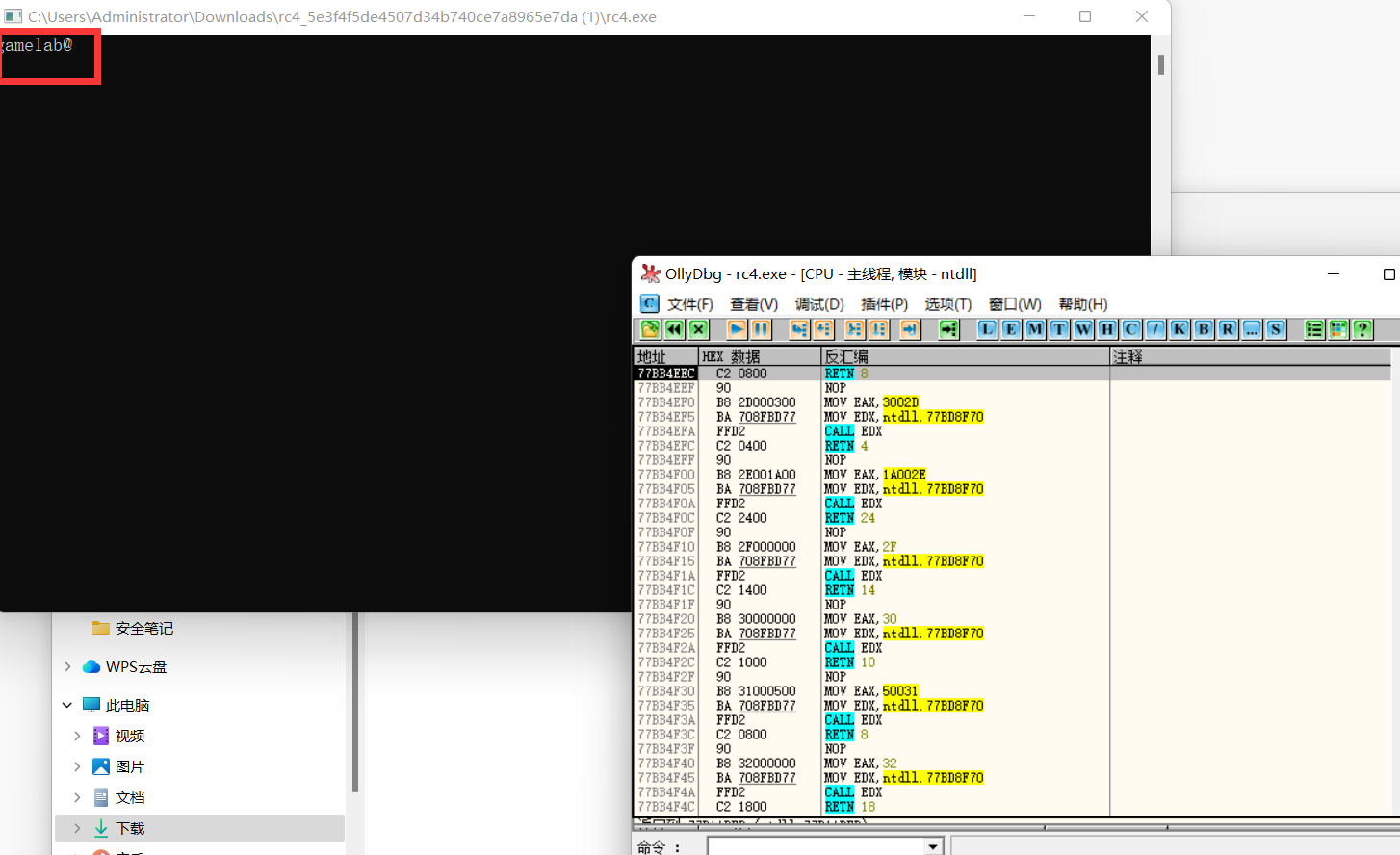Open CPU window with C toolbar button
The image size is (1400, 855).
pyautogui.click(x=1131, y=329)
